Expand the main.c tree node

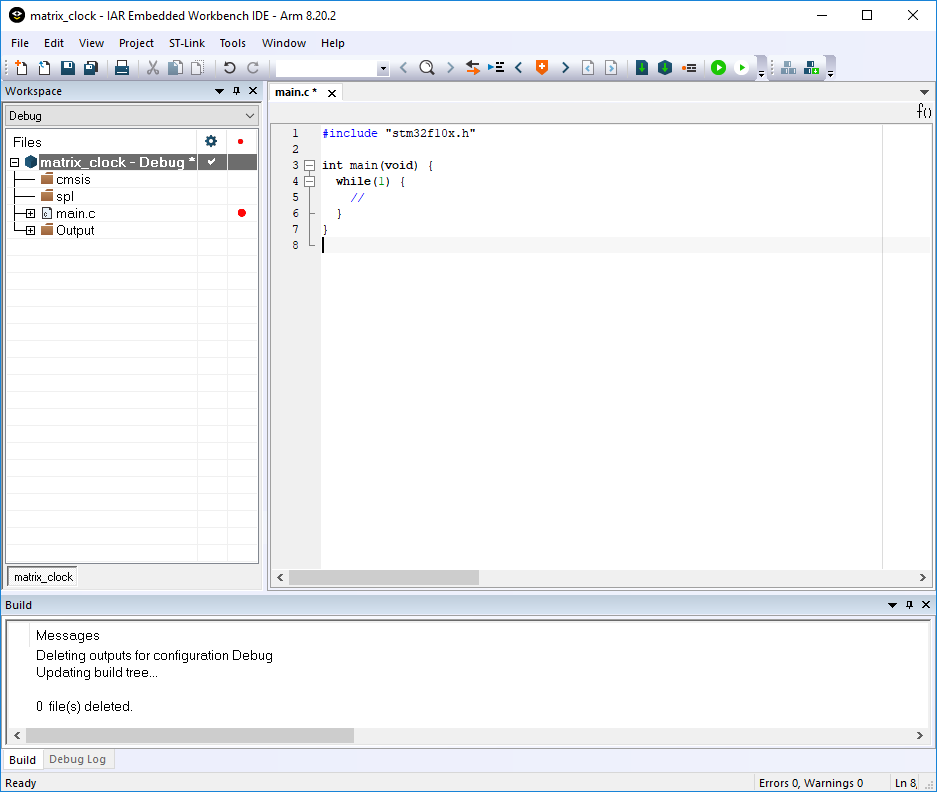tap(30, 213)
